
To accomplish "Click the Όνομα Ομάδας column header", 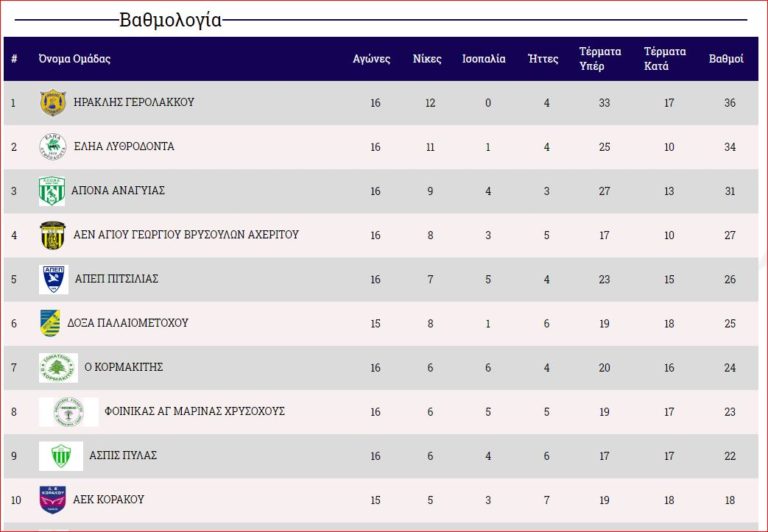I will 74,59.
